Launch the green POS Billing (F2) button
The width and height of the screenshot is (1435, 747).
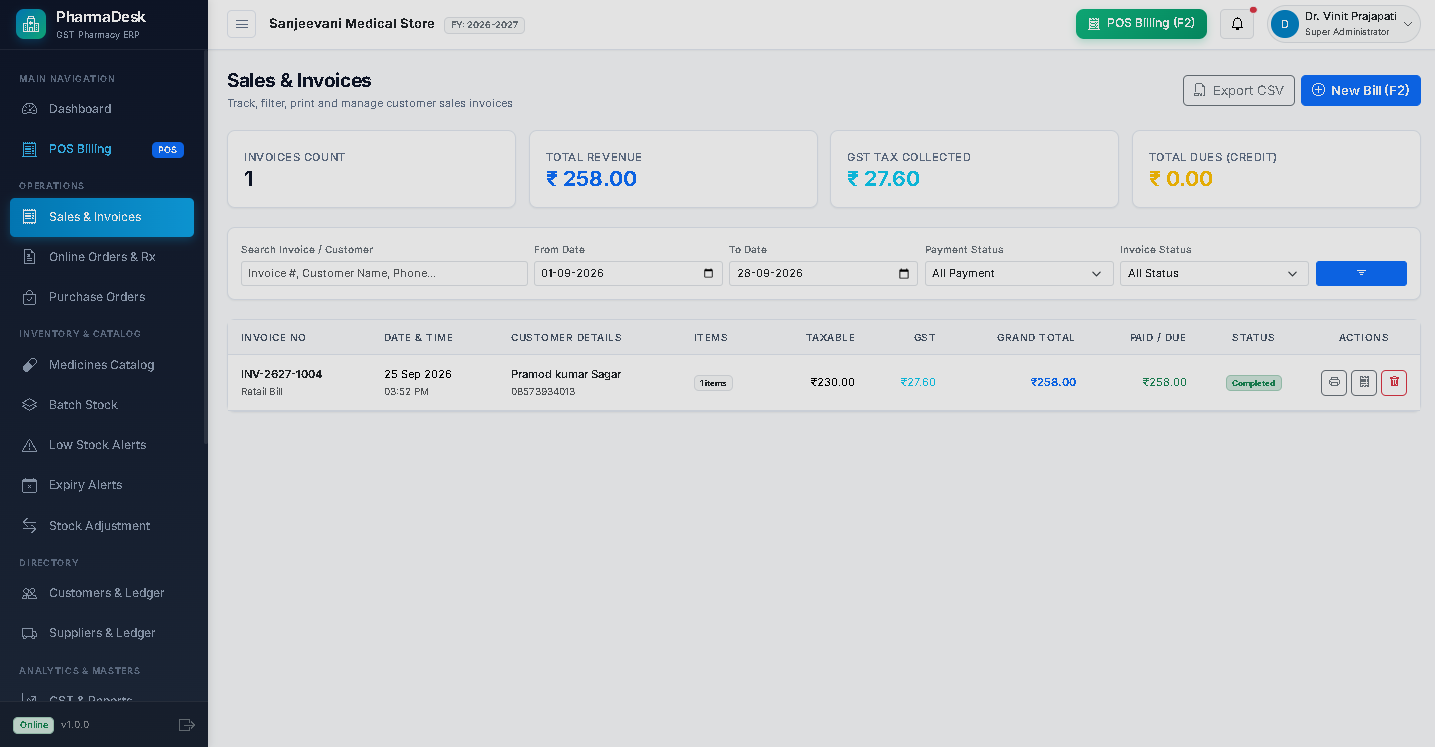click(x=1141, y=24)
